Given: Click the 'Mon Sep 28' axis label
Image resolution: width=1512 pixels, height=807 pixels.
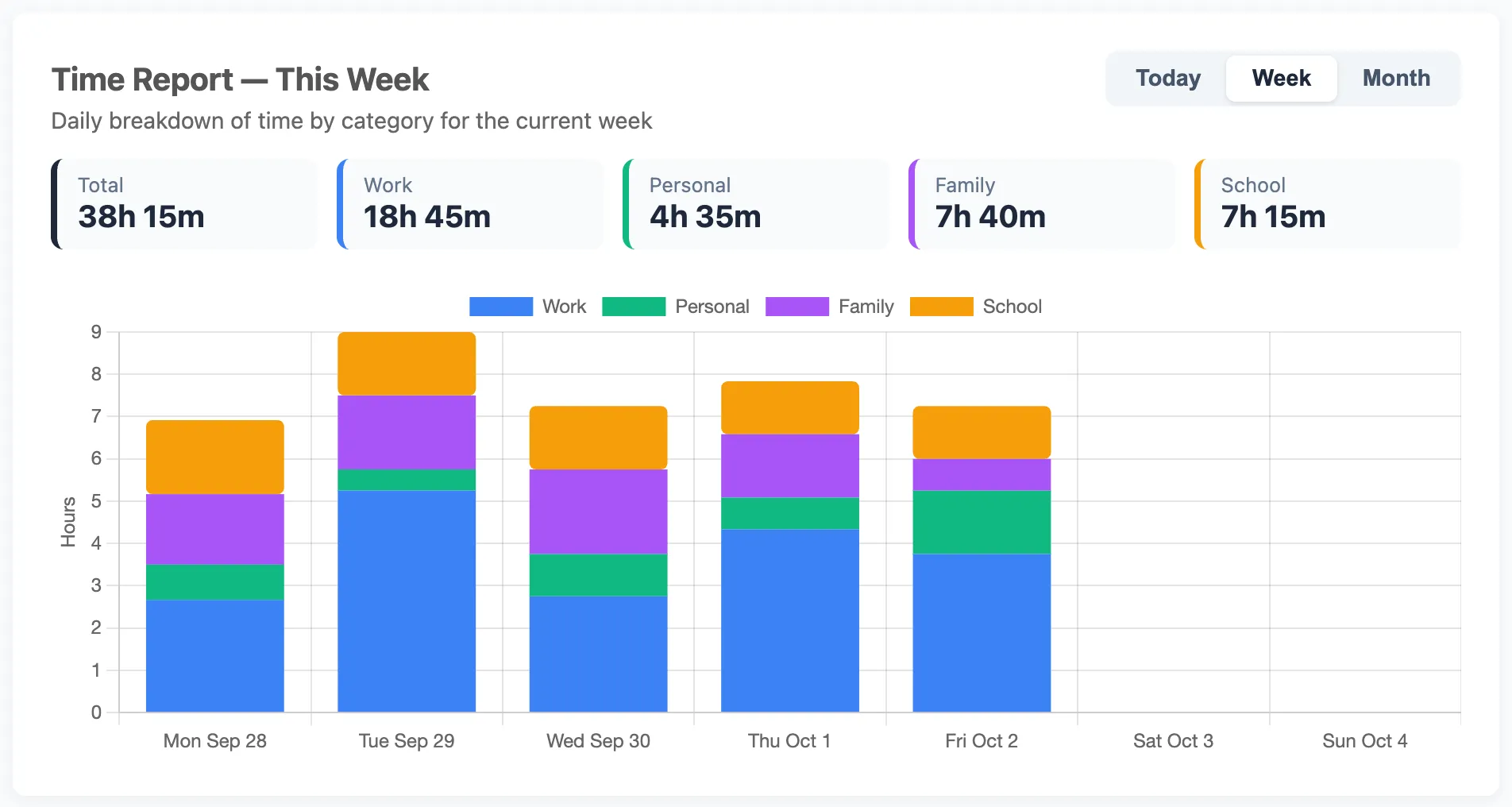Looking at the screenshot, I should click(x=215, y=741).
